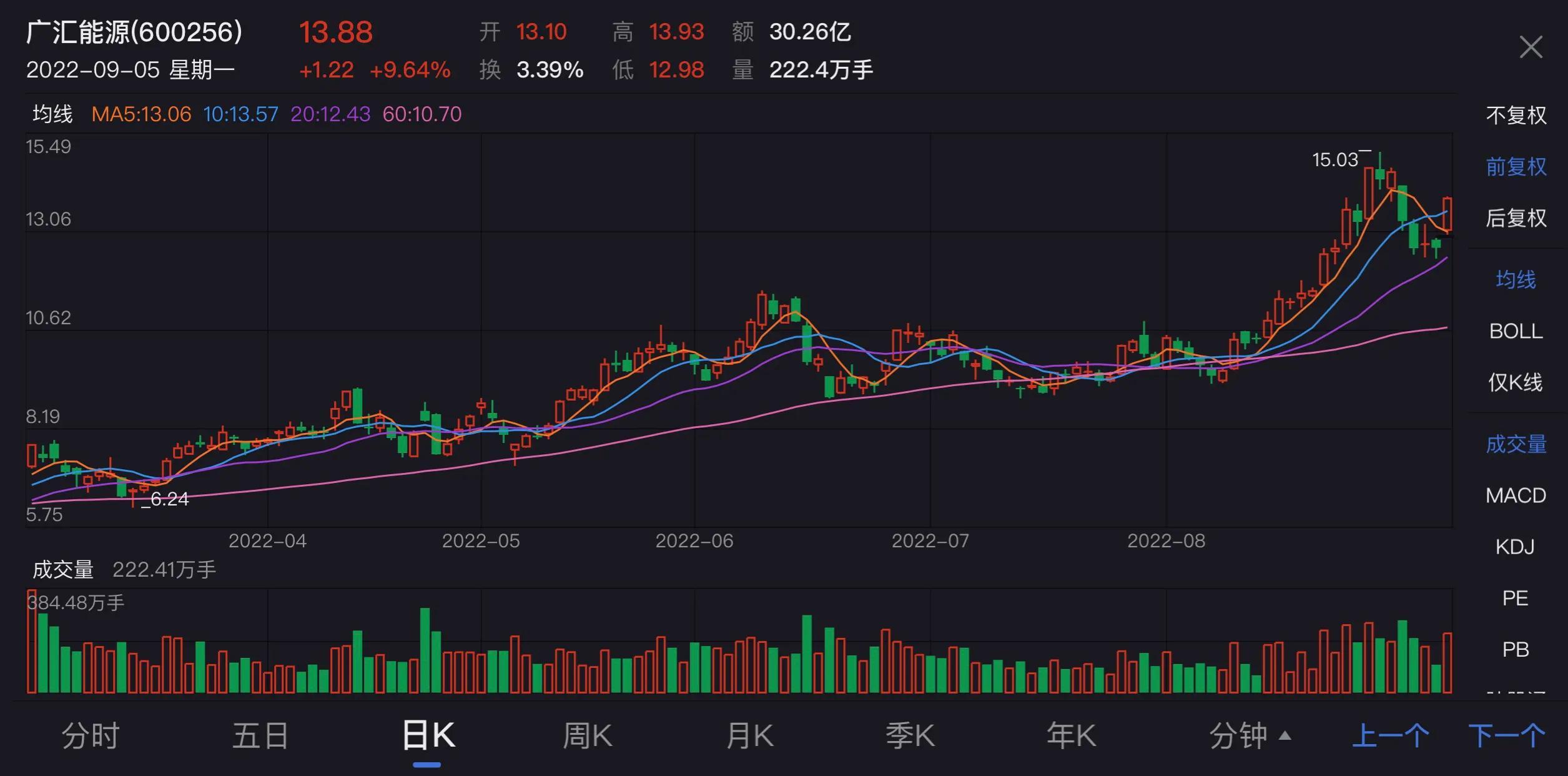Select KDJ sub-indicator
Screen dimensions: 1568x776
(1515, 547)
